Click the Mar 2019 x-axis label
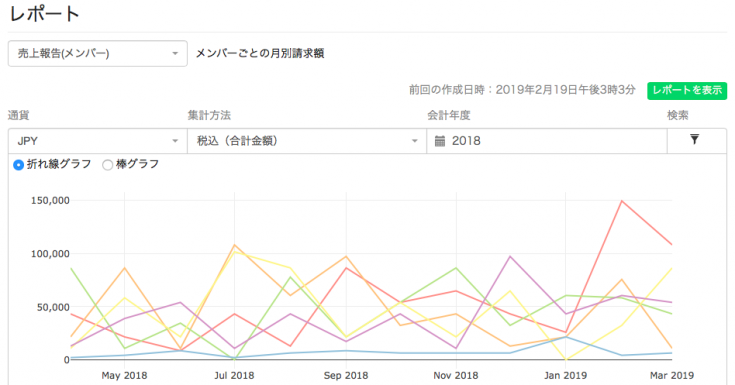Viewport: 735px width, 385px height. click(672, 376)
